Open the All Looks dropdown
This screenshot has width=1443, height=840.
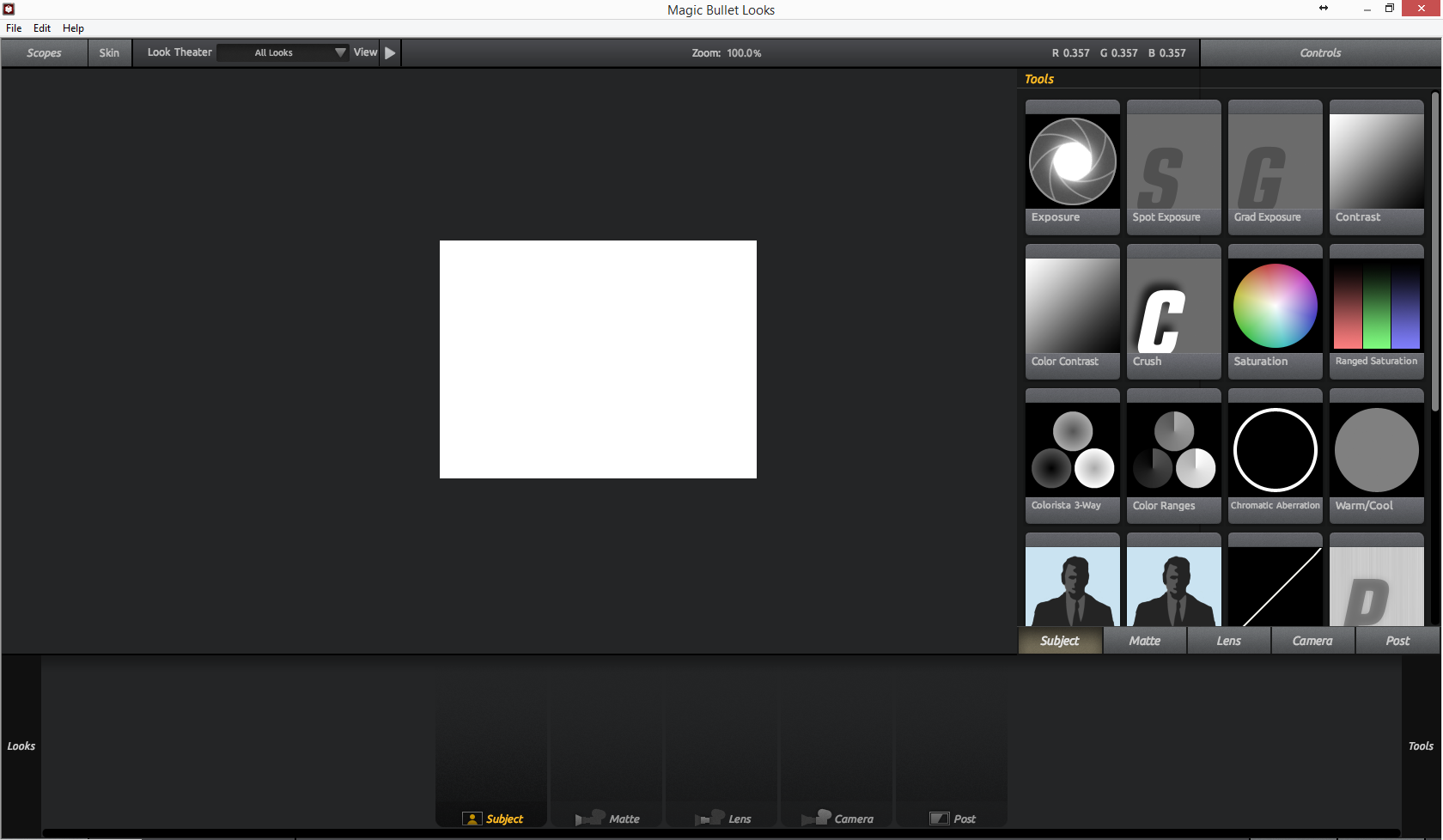[x=283, y=53]
